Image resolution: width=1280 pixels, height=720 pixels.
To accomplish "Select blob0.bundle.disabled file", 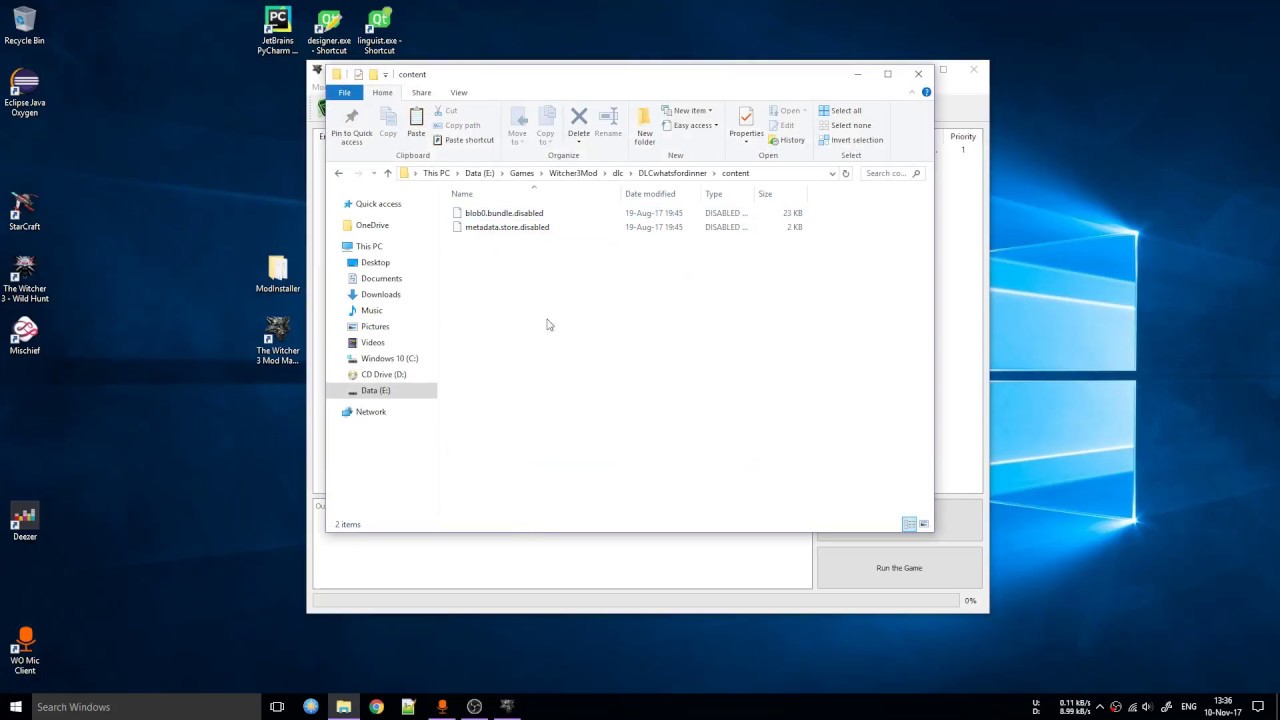I will pyautogui.click(x=503, y=213).
